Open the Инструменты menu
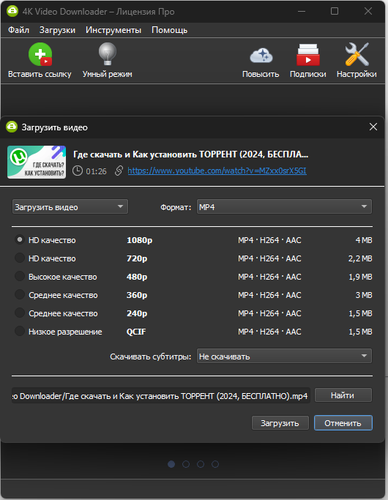This screenshot has height=500, width=388. [113, 30]
